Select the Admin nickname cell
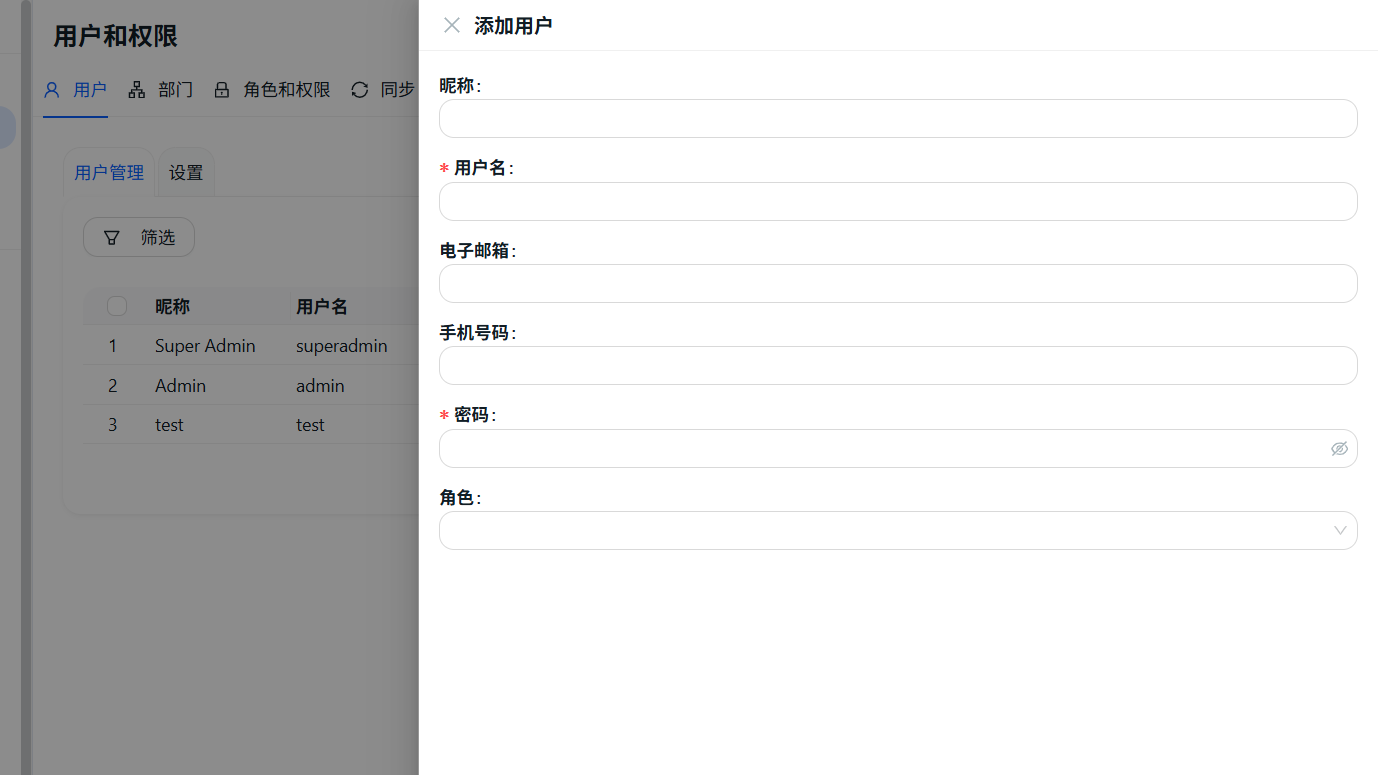This screenshot has height=775, width=1378. pyautogui.click(x=180, y=385)
